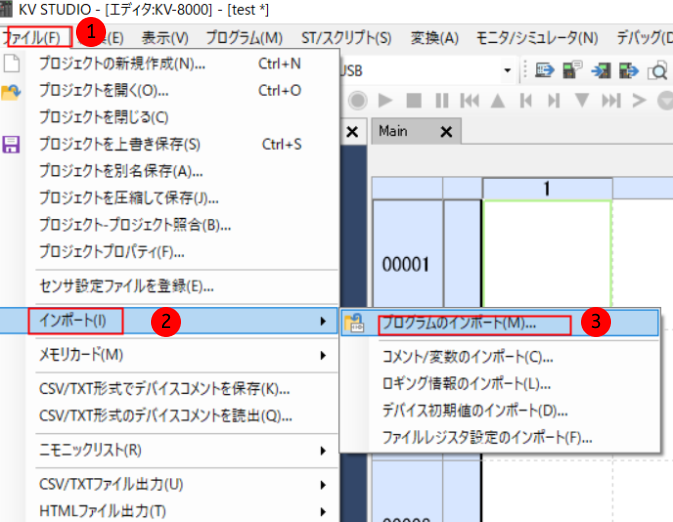Choose プロジェクトを圧縮して保存(J)... entry

coord(182,198)
